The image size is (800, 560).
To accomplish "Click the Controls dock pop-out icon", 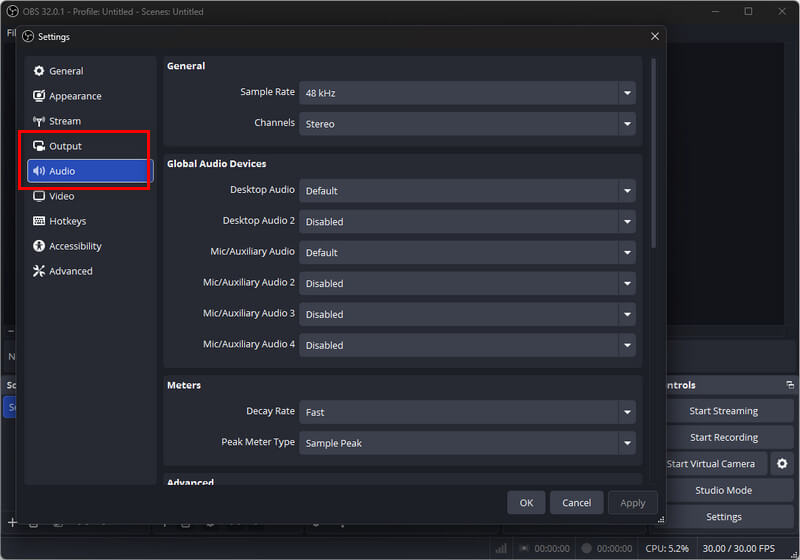I will (790, 385).
